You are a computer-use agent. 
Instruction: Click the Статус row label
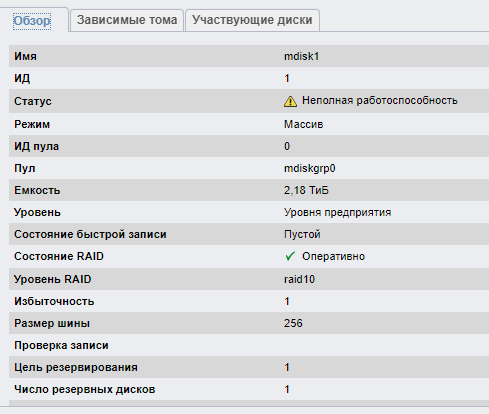pyautogui.click(x=33, y=101)
